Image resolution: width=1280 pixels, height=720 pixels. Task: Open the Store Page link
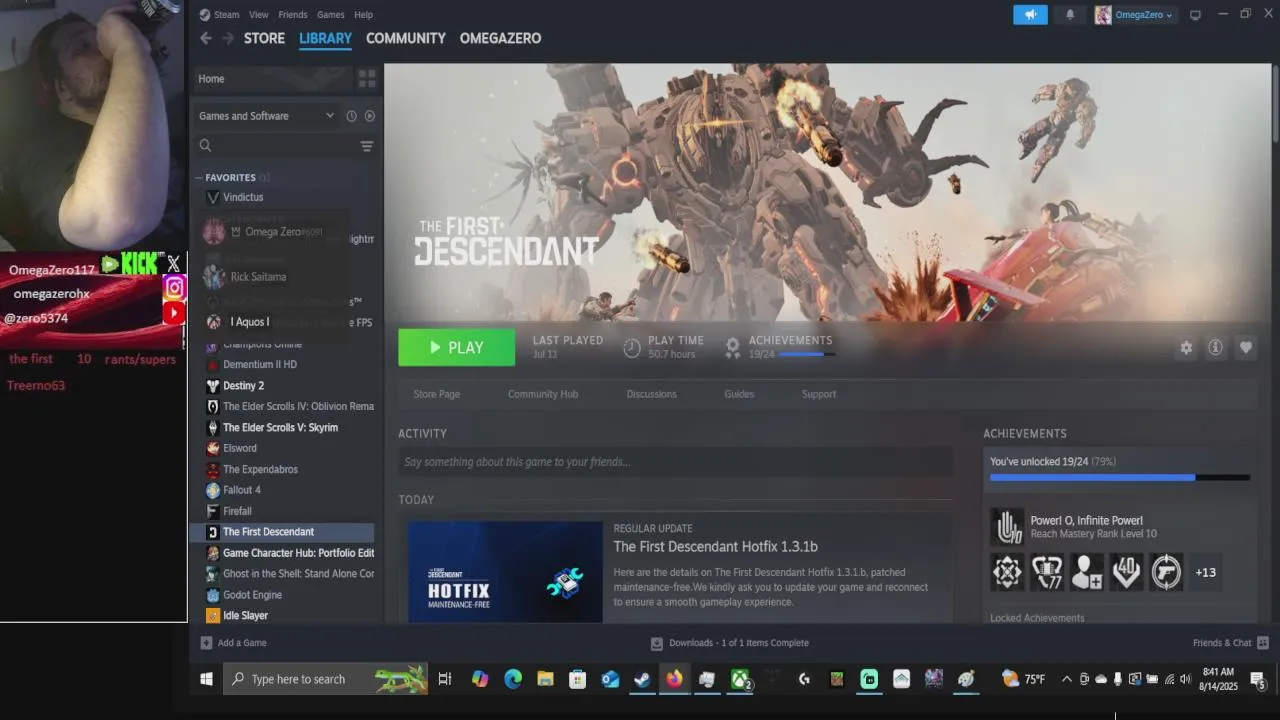(437, 394)
